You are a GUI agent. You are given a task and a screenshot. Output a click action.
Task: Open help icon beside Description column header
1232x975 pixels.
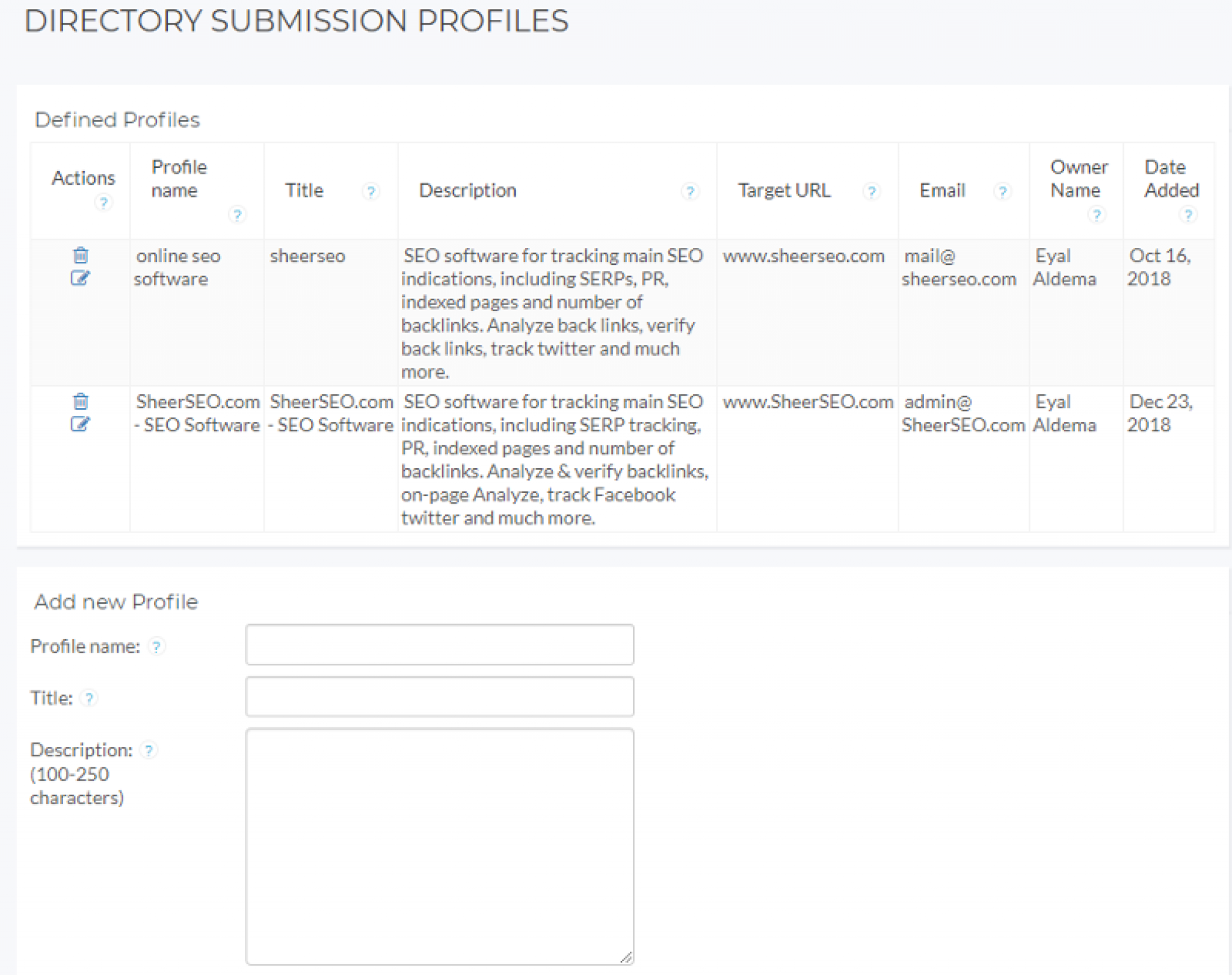690,191
